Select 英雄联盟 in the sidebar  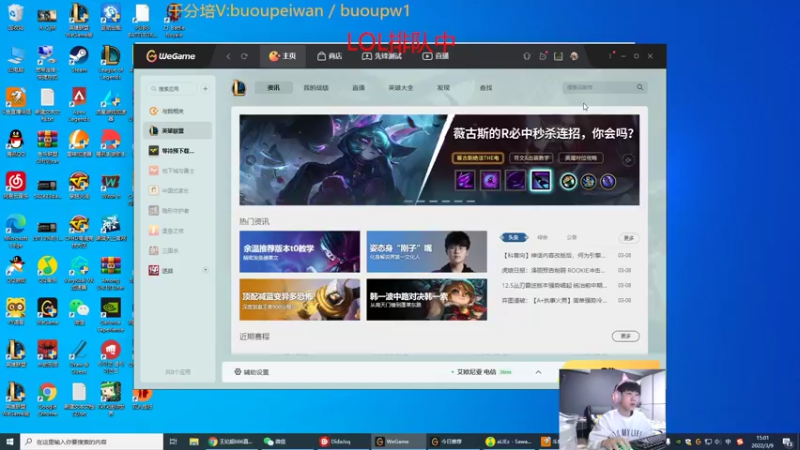tap(177, 131)
